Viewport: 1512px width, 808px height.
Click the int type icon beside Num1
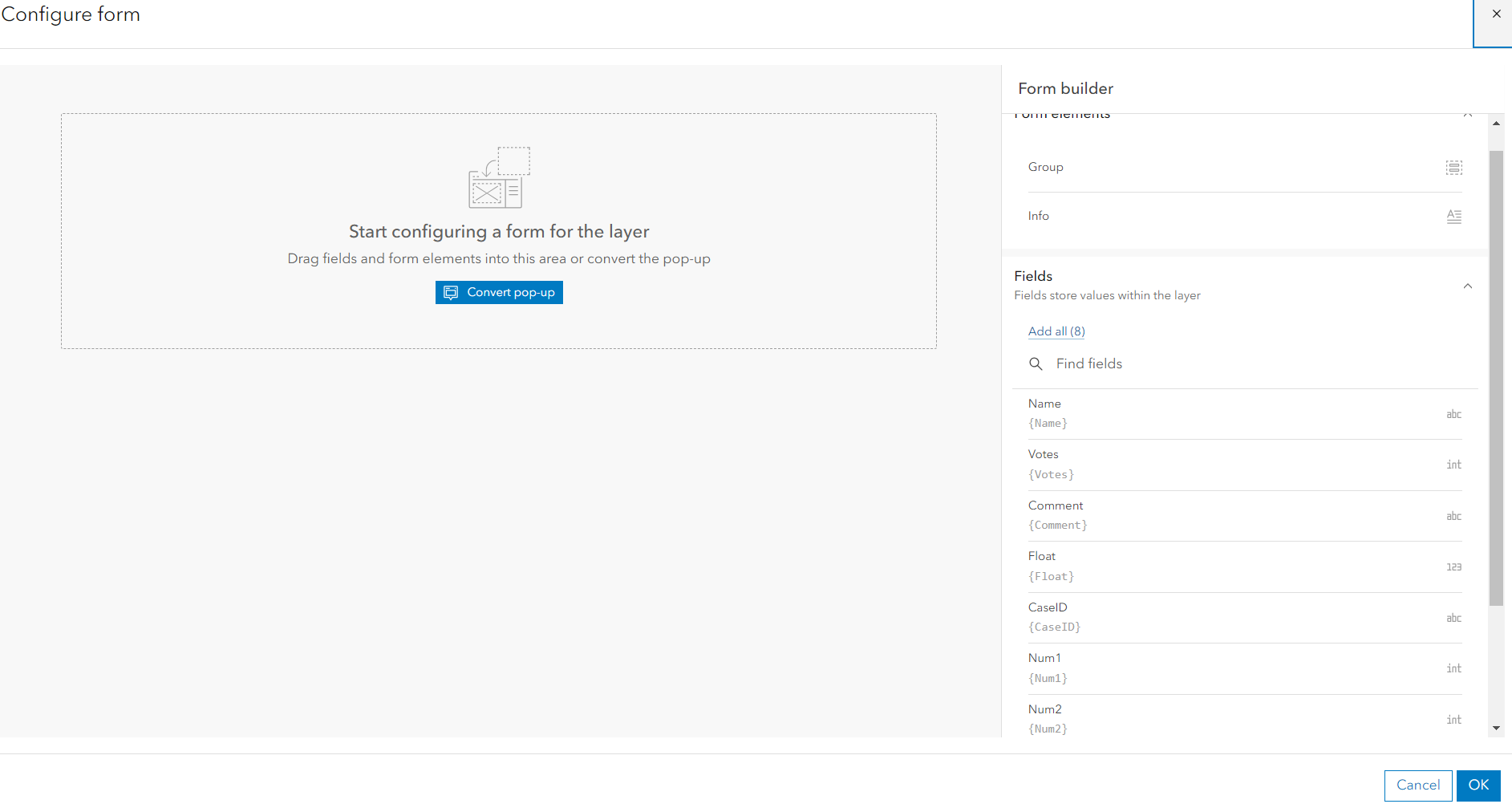point(1453,668)
